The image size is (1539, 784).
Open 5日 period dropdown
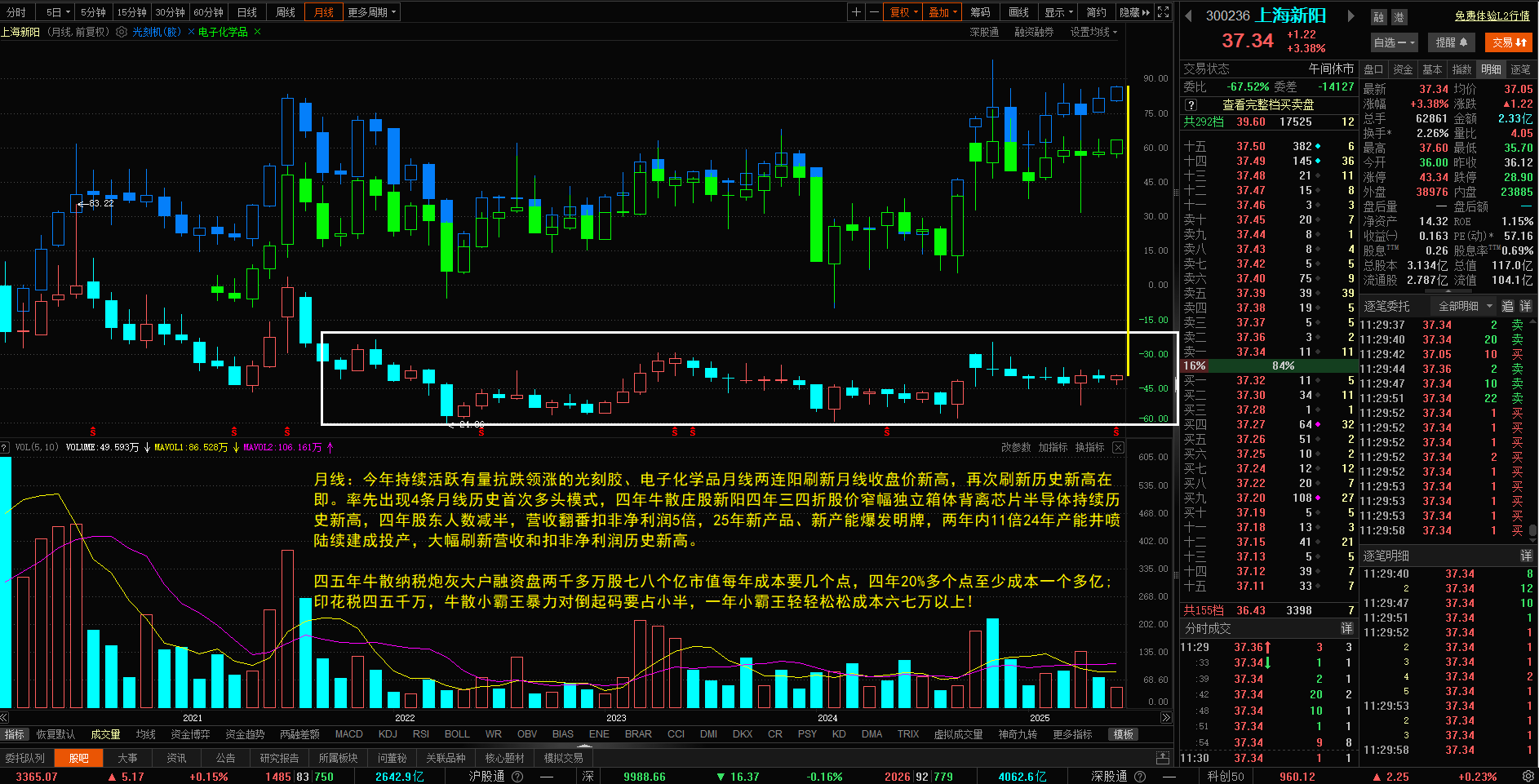57,12
